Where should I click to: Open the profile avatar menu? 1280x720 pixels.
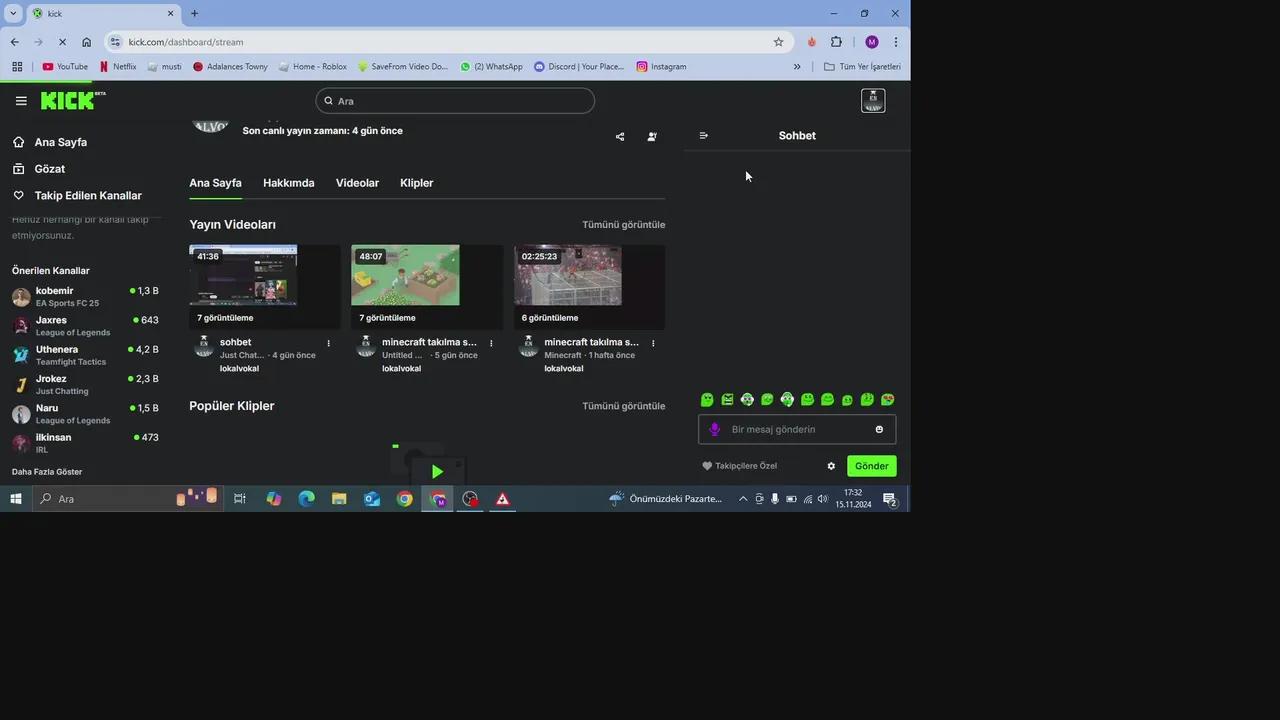pyautogui.click(x=873, y=101)
